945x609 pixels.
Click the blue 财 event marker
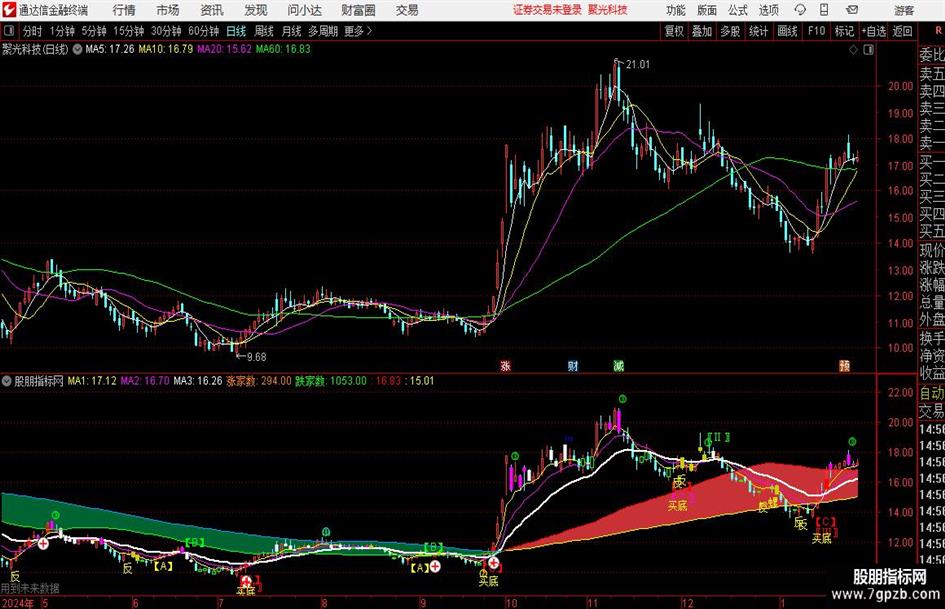pyautogui.click(x=573, y=366)
